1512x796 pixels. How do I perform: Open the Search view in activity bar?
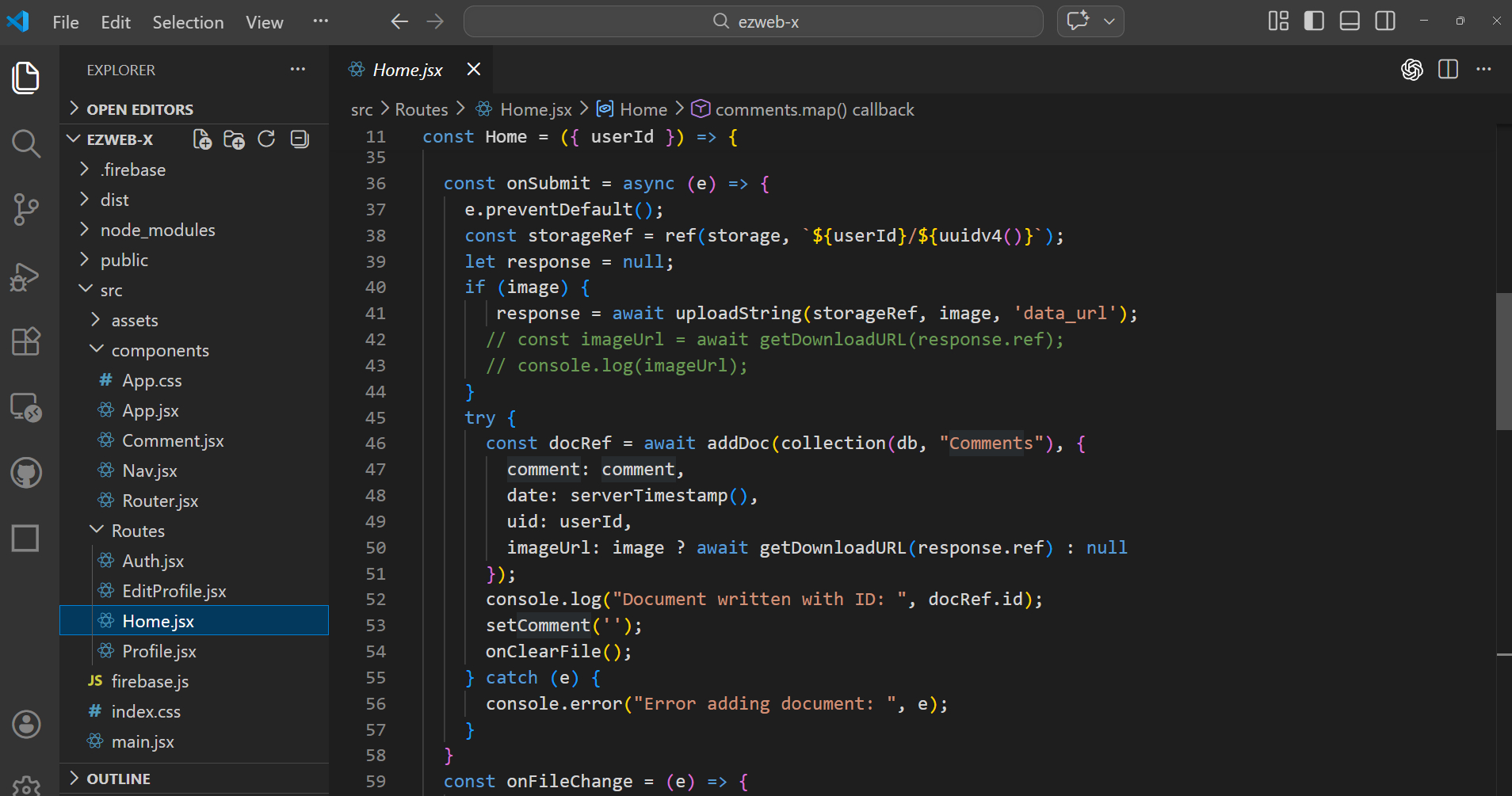pyautogui.click(x=25, y=143)
